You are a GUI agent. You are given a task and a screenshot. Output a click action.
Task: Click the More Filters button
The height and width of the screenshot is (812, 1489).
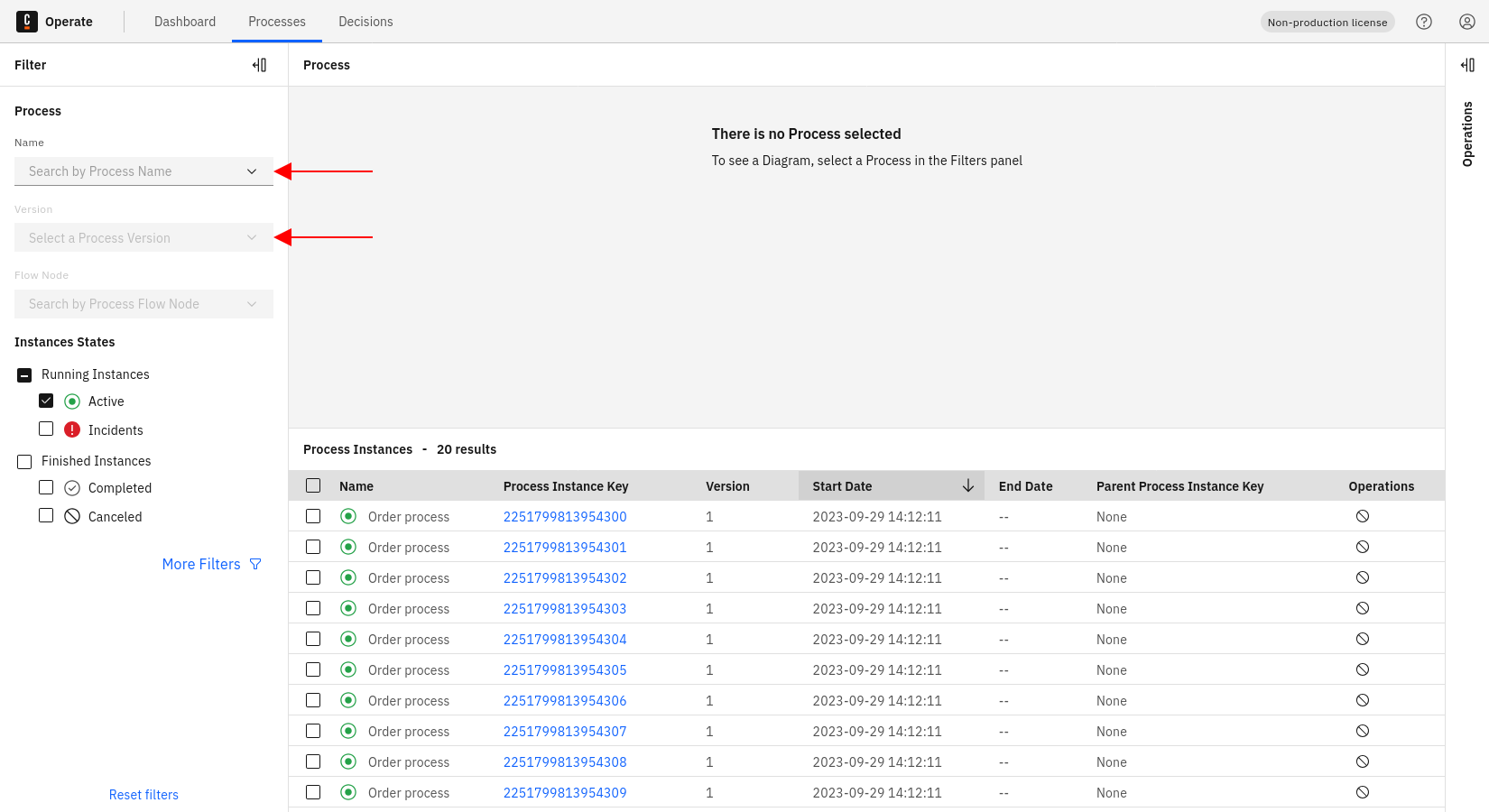coord(211,564)
